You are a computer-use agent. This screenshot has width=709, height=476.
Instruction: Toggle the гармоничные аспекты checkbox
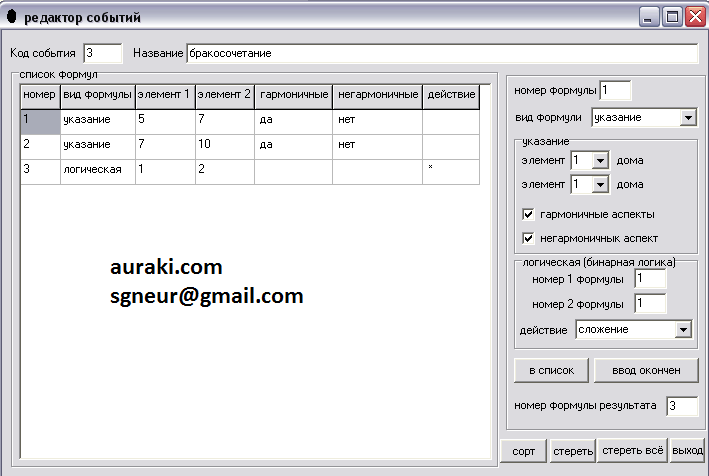click(x=529, y=214)
